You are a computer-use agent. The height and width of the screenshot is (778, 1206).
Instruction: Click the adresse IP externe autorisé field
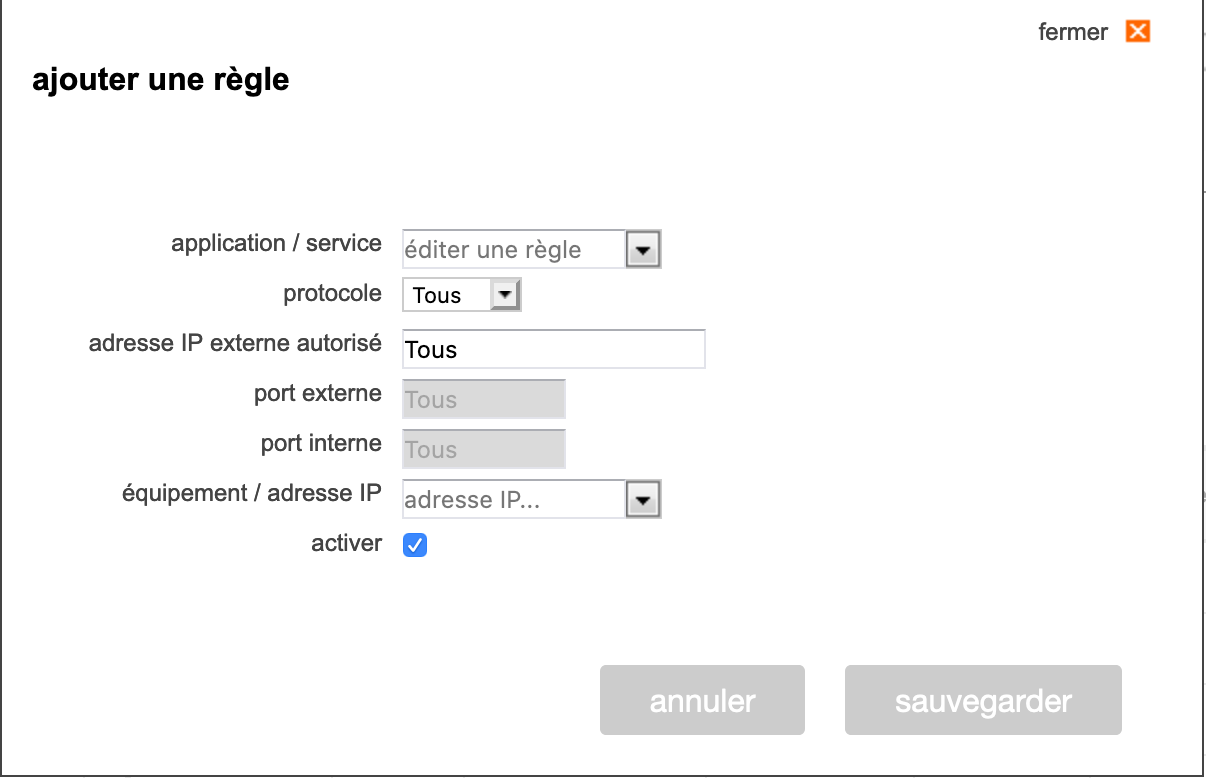tap(553, 349)
